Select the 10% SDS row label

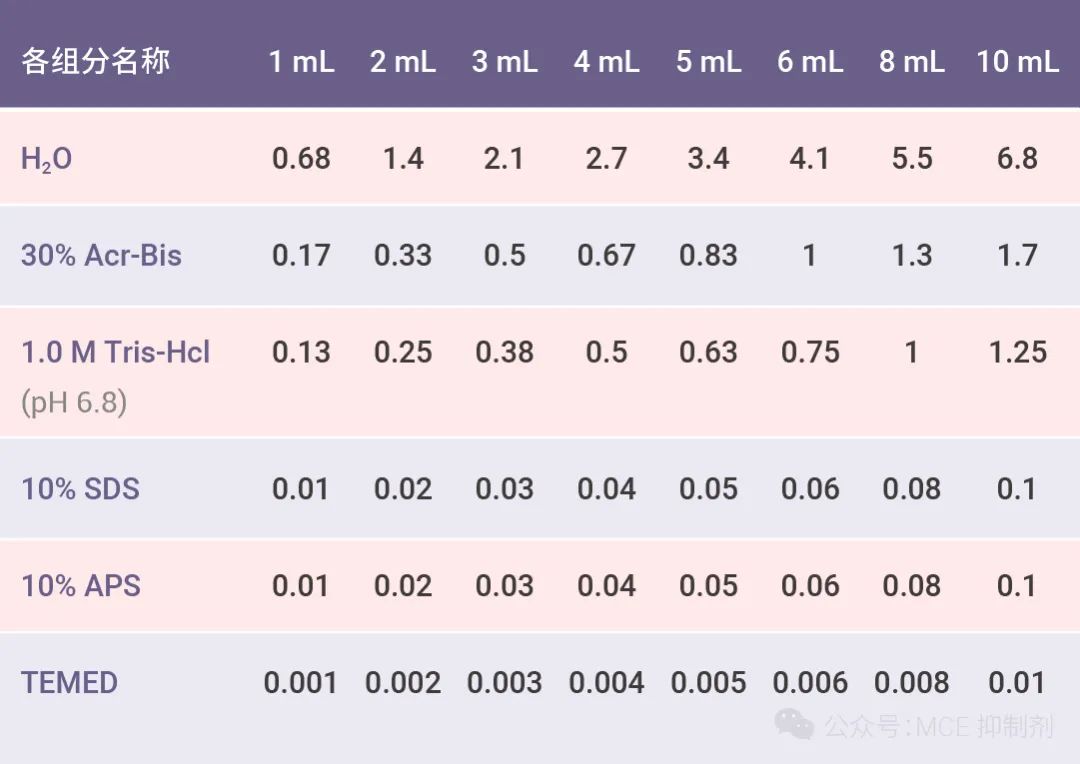[81, 489]
